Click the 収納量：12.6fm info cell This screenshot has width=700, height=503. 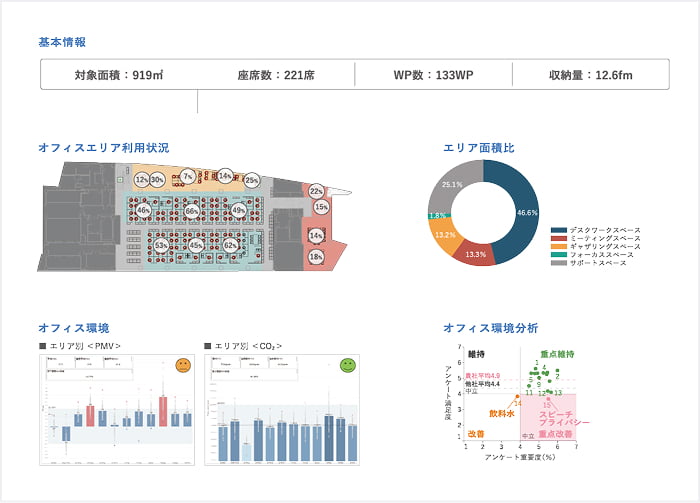(590, 75)
